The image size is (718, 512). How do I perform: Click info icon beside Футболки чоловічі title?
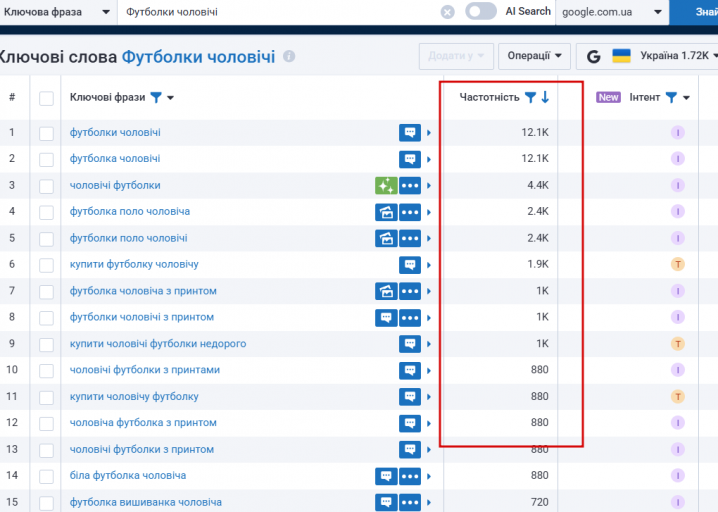(x=289, y=56)
